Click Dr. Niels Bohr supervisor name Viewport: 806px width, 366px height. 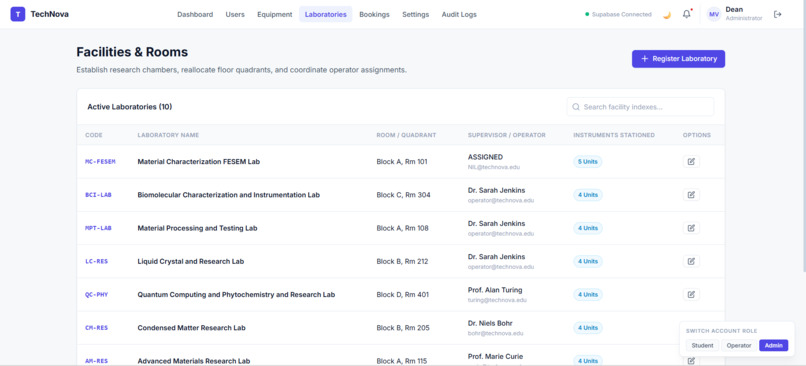click(490, 323)
